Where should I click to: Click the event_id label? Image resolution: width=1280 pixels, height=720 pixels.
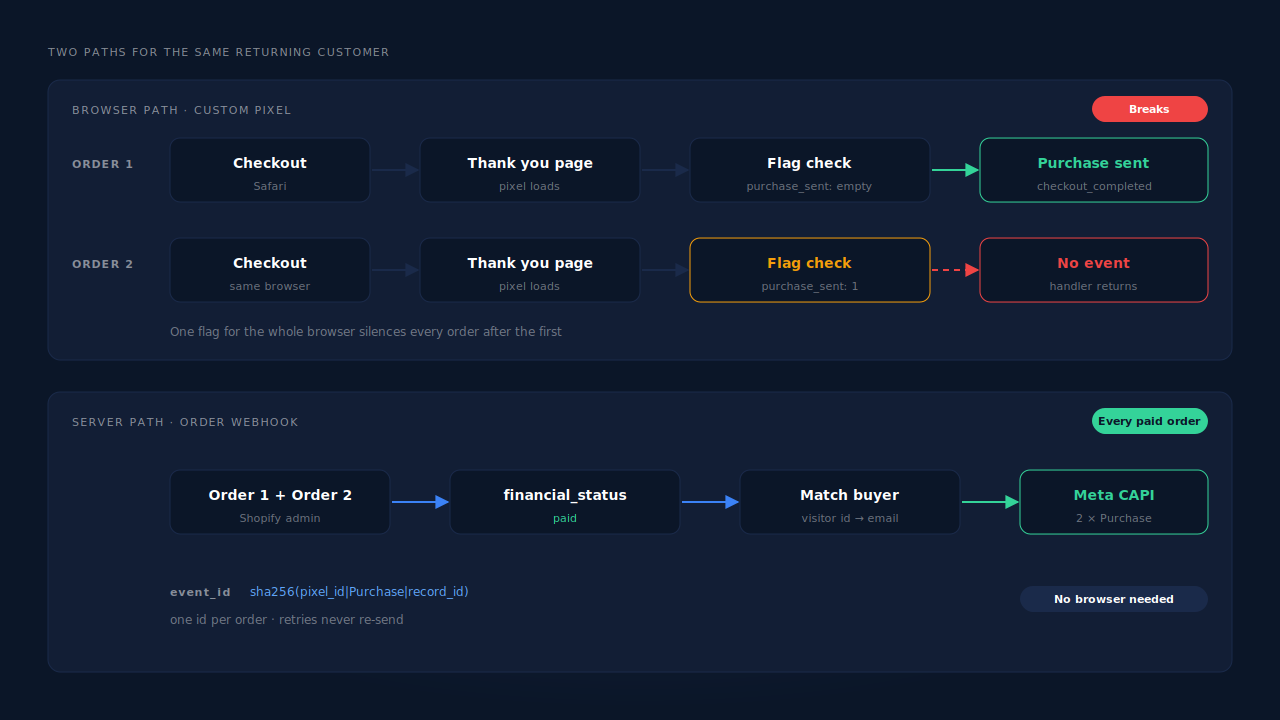click(x=200, y=593)
